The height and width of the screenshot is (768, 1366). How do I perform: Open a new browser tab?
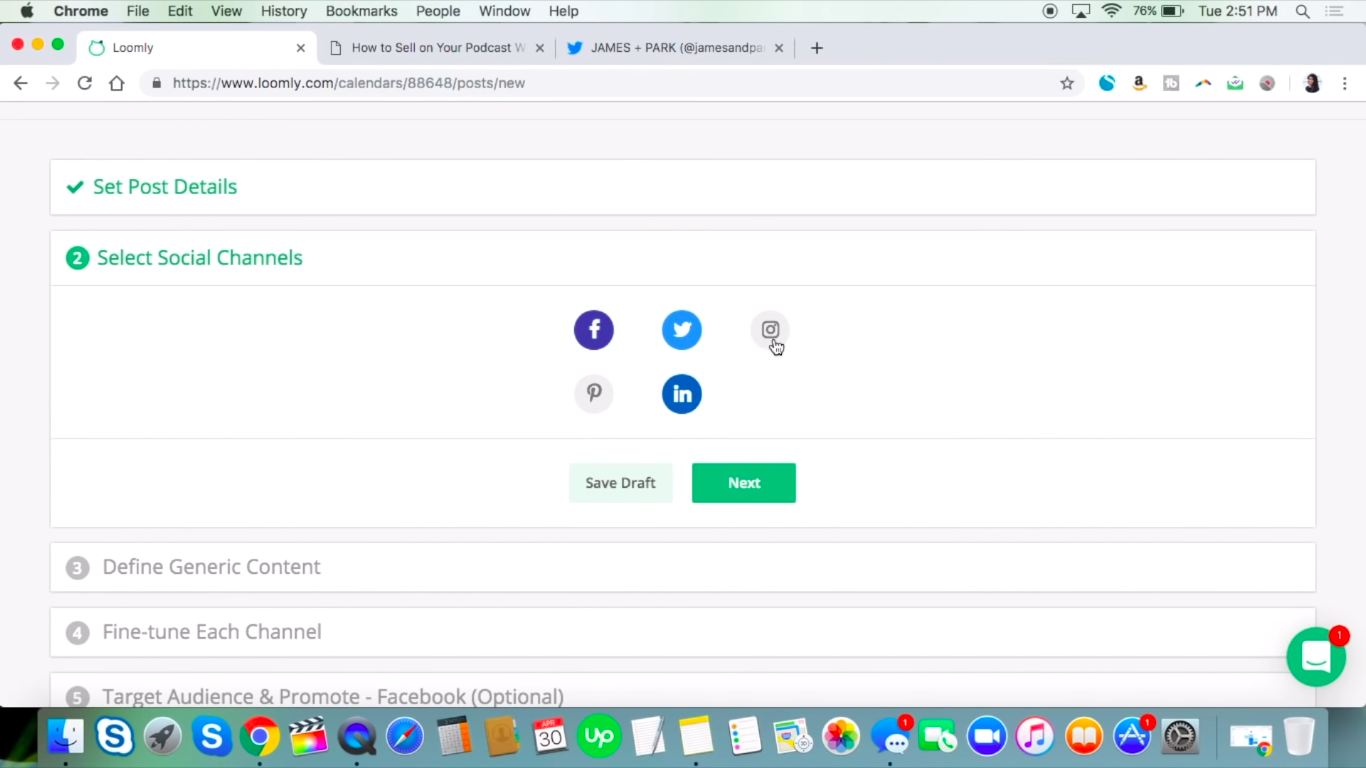point(817,48)
